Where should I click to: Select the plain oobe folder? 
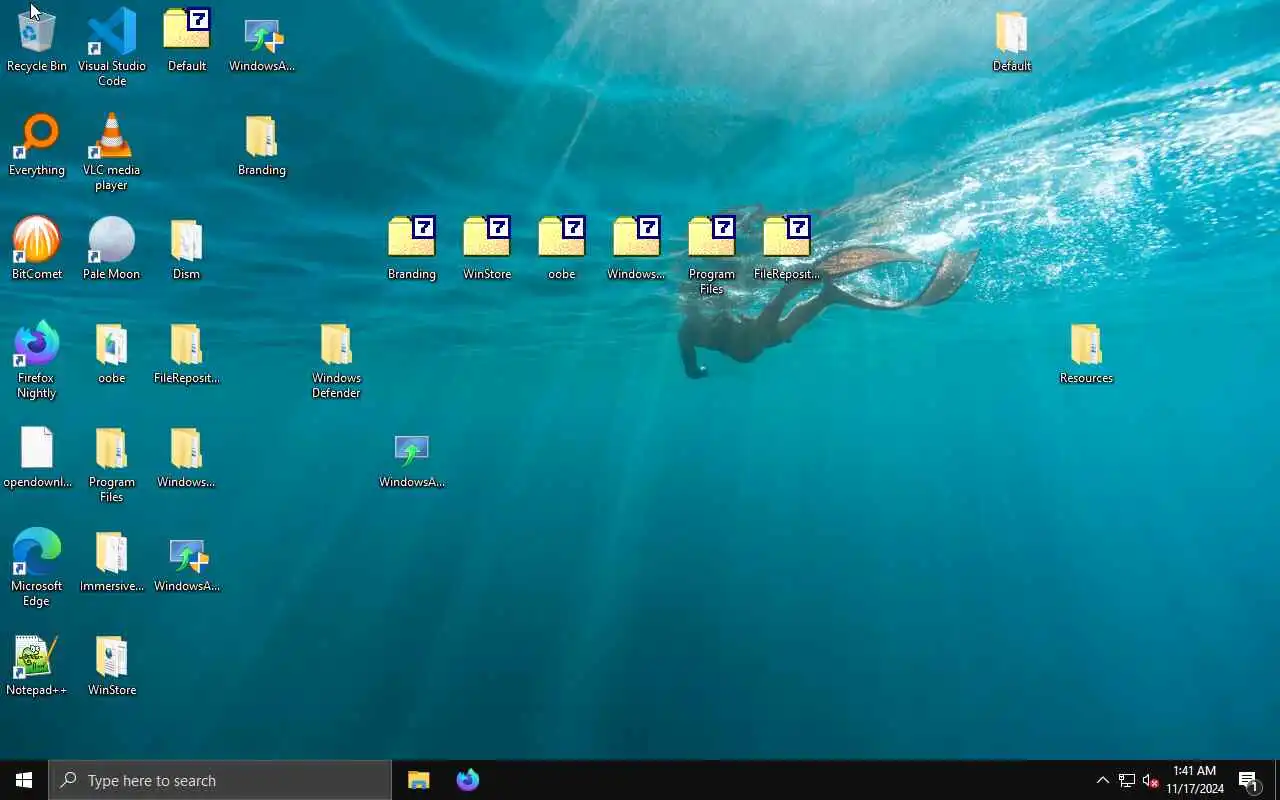112,352
